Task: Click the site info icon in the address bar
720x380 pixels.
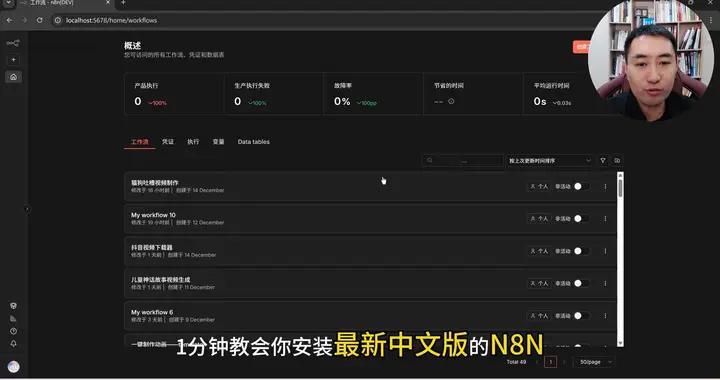Action: click(x=57, y=20)
